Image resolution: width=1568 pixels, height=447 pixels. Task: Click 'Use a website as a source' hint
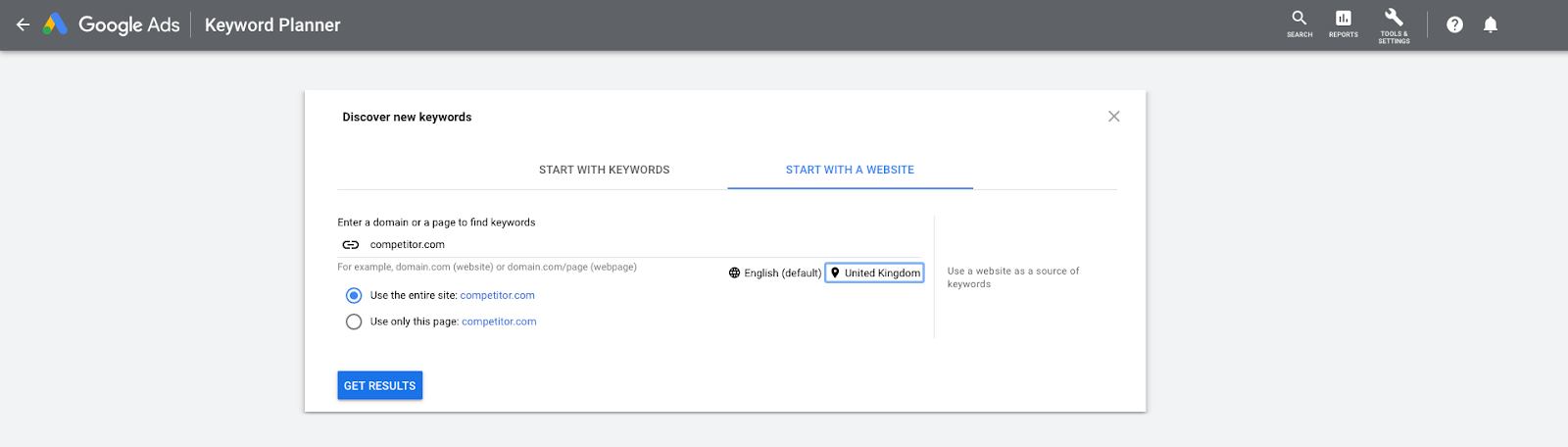(1013, 277)
